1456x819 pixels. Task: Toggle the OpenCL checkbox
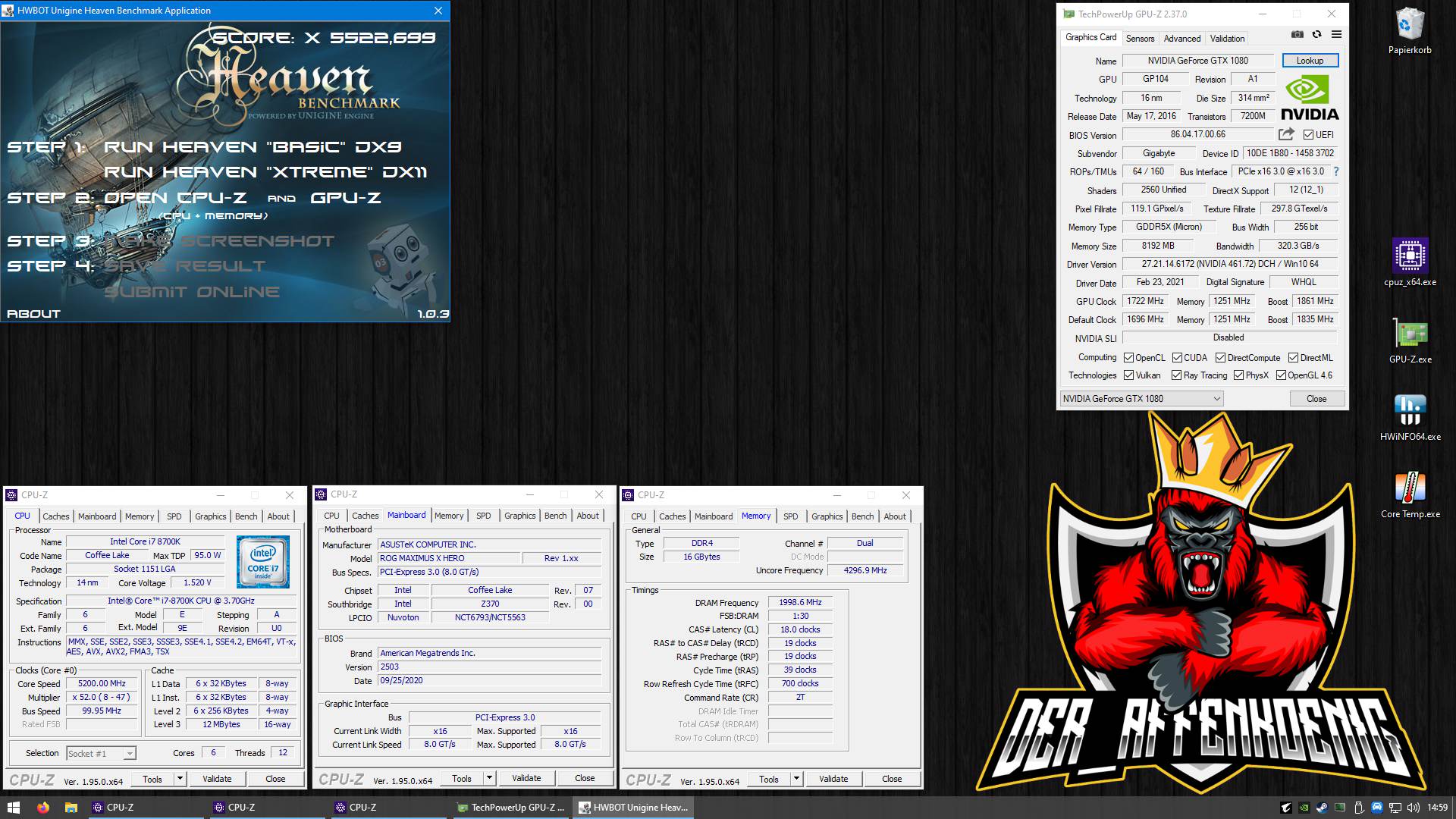tap(1128, 358)
